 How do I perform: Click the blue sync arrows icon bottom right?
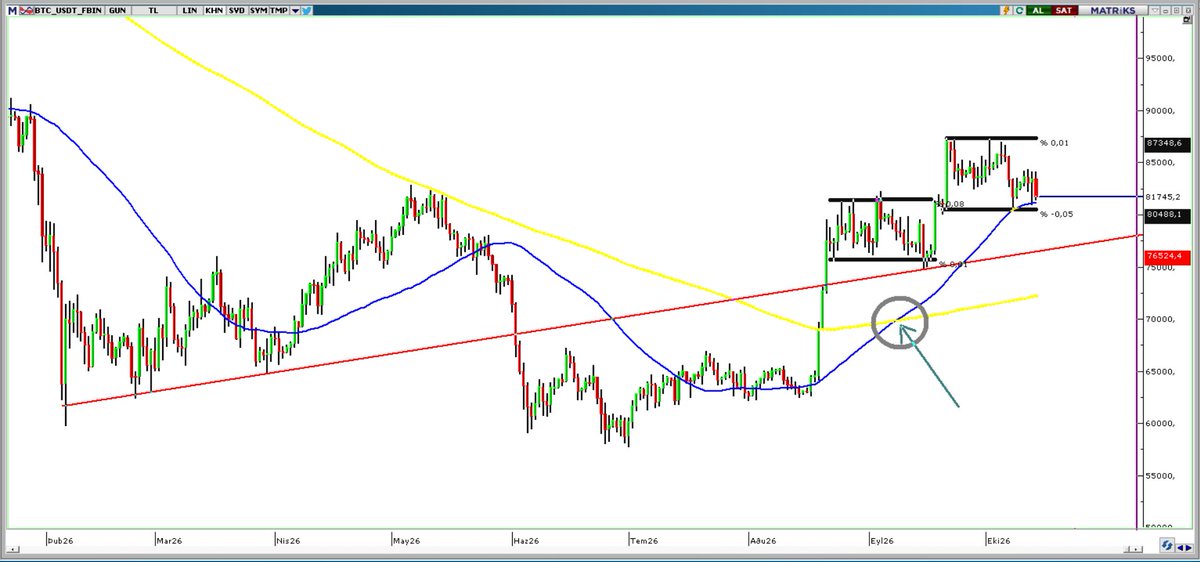[x=1167, y=545]
